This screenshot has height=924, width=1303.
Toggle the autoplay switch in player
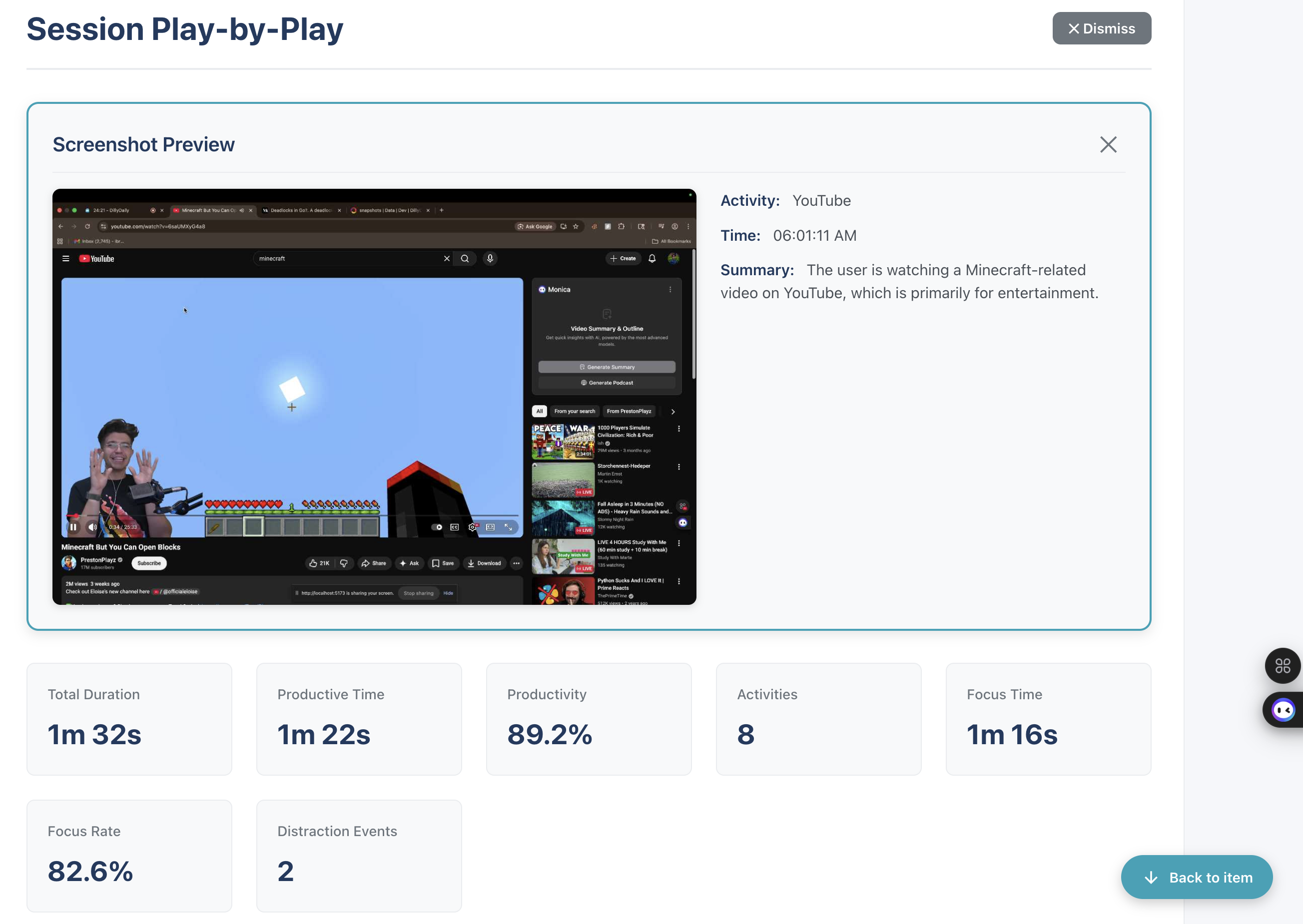(x=437, y=527)
